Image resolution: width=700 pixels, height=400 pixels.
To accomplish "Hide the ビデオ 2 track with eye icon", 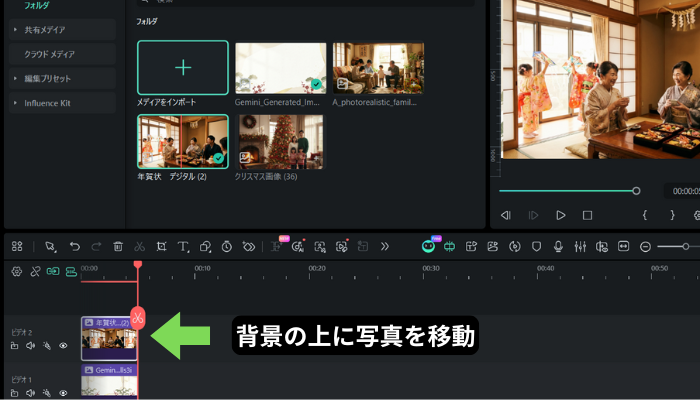I will pos(63,346).
